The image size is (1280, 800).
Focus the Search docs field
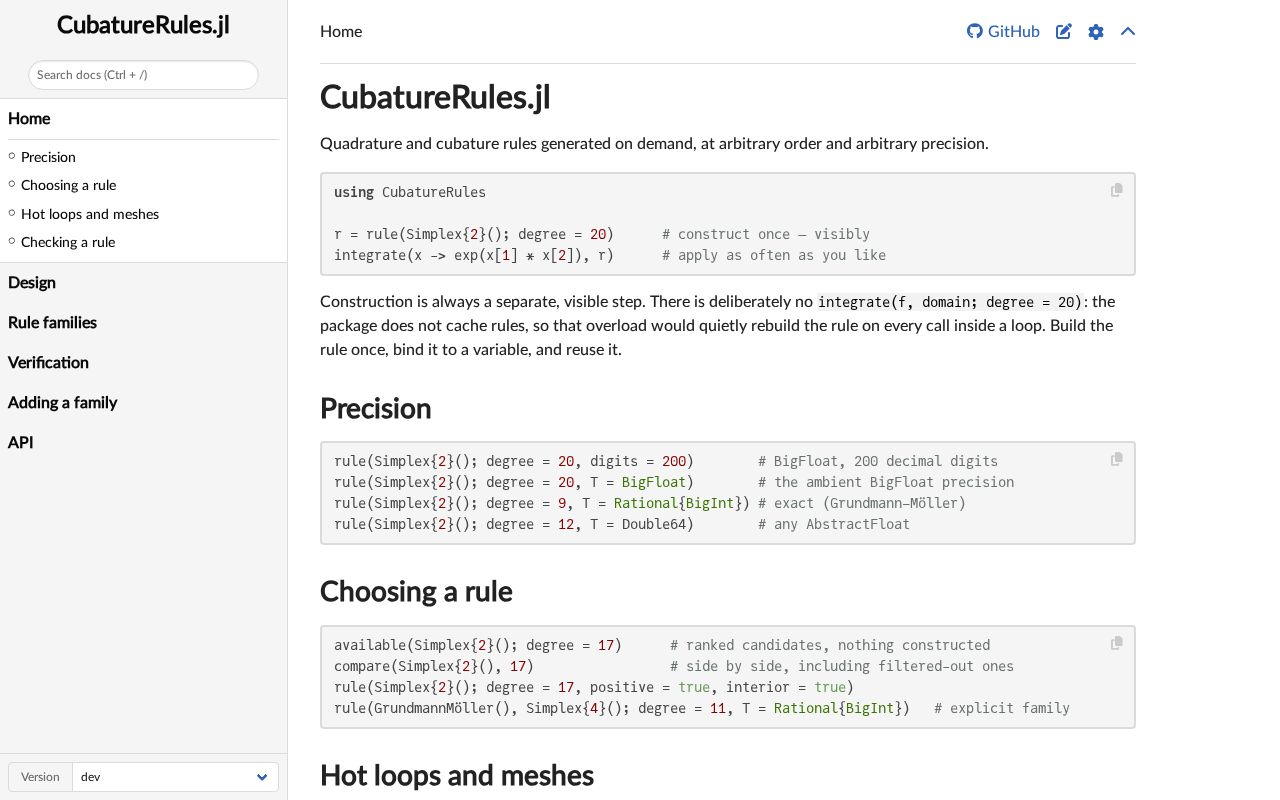[143, 75]
